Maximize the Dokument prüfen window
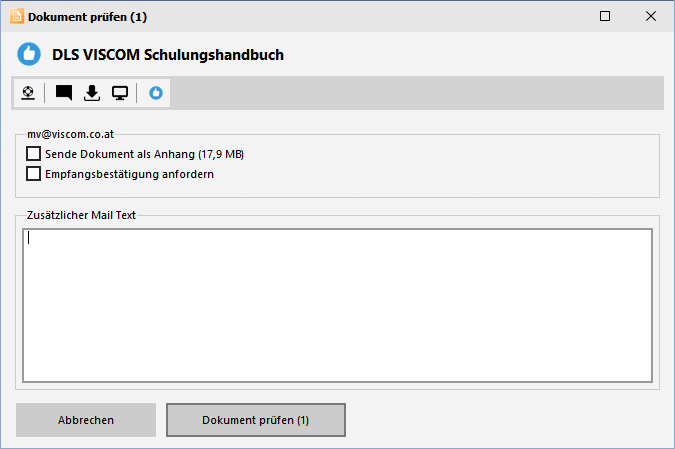Image resolution: width=675 pixels, height=449 pixels. (605, 16)
